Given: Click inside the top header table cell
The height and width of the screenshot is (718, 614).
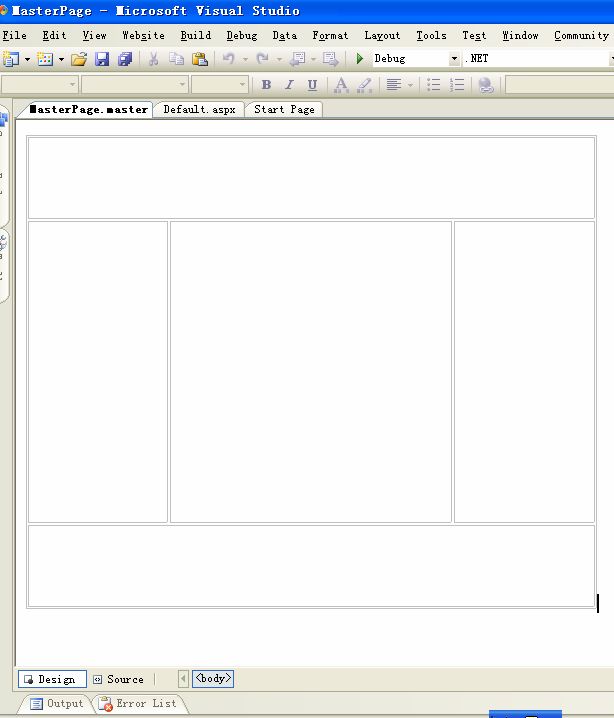Looking at the screenshot, I should (311, 178).
